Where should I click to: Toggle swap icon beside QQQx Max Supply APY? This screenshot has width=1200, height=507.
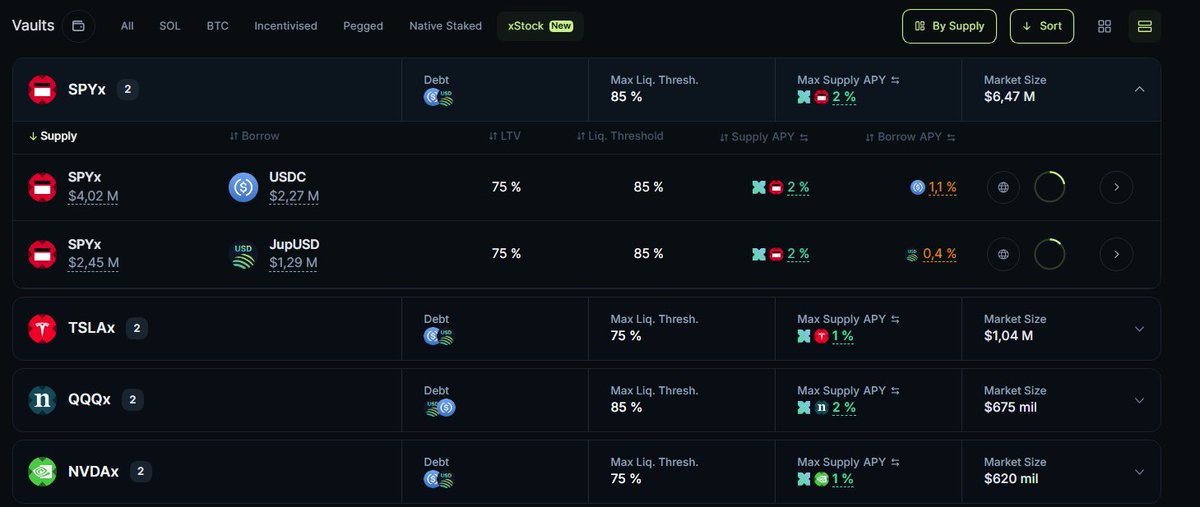point(896,391)
